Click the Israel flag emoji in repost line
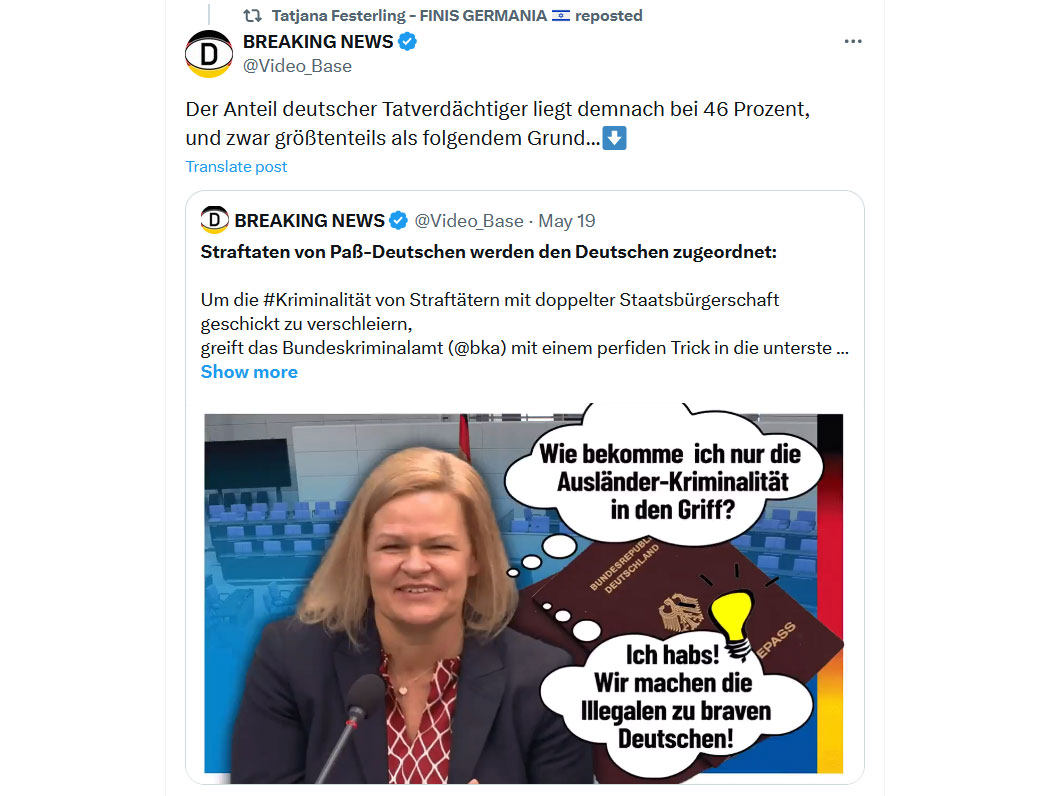Image resolution: width=1050 pixels, height=796 pixels. 560,15
